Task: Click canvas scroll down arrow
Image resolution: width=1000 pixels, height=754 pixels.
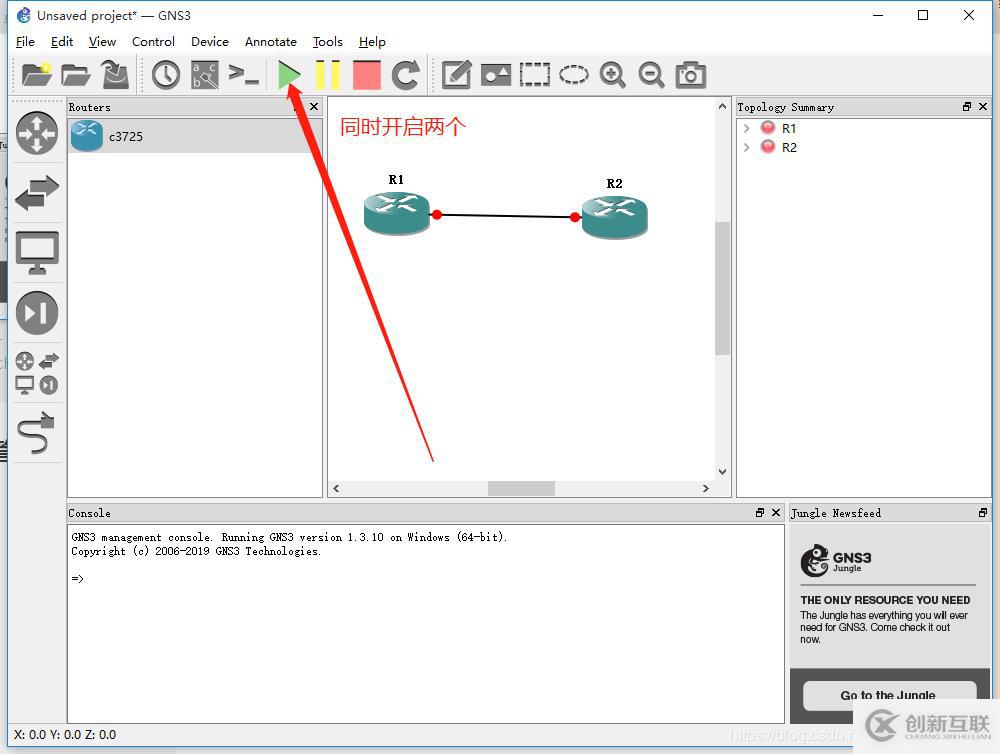Action: 722,472
